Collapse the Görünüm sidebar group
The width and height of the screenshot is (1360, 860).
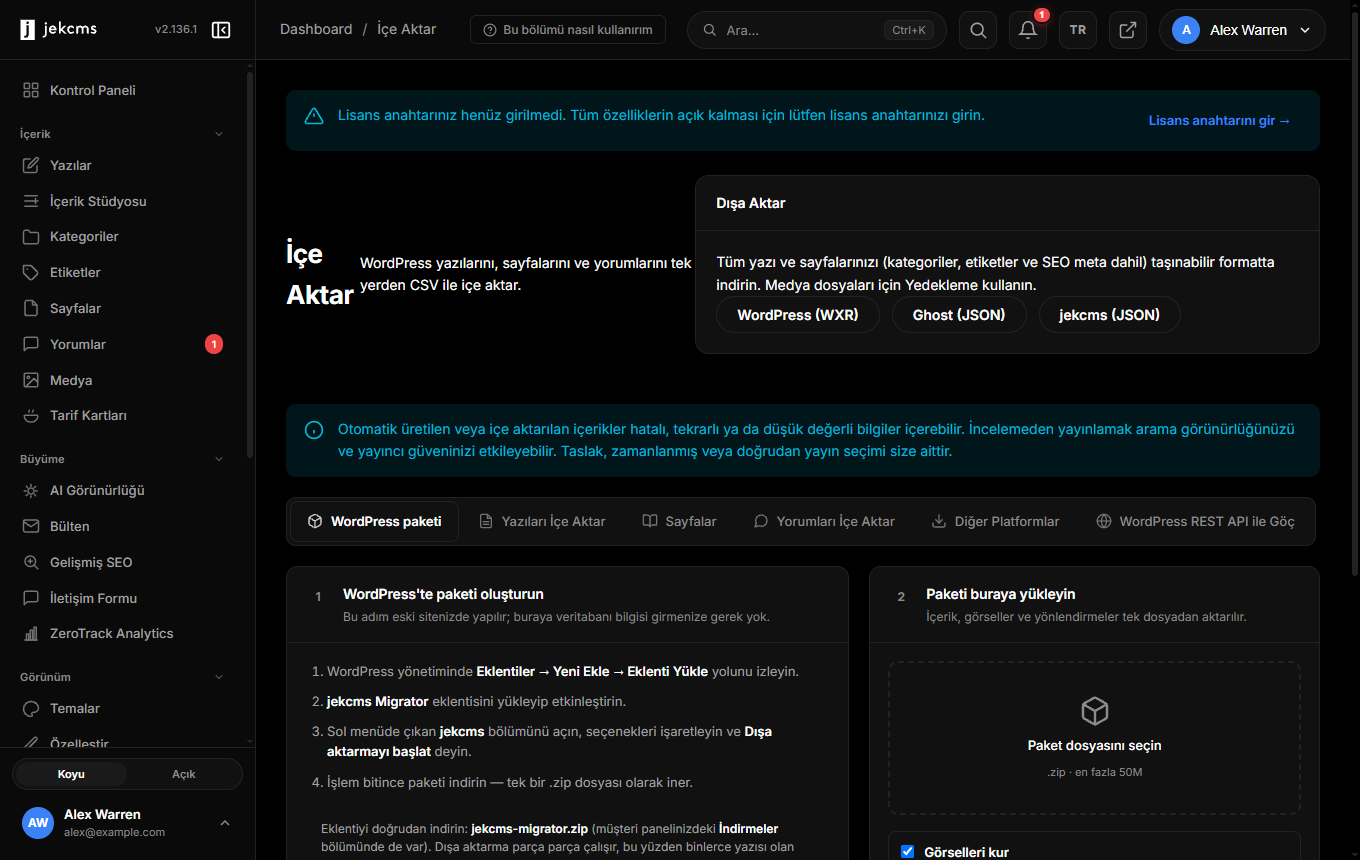[x=220, y=677]
